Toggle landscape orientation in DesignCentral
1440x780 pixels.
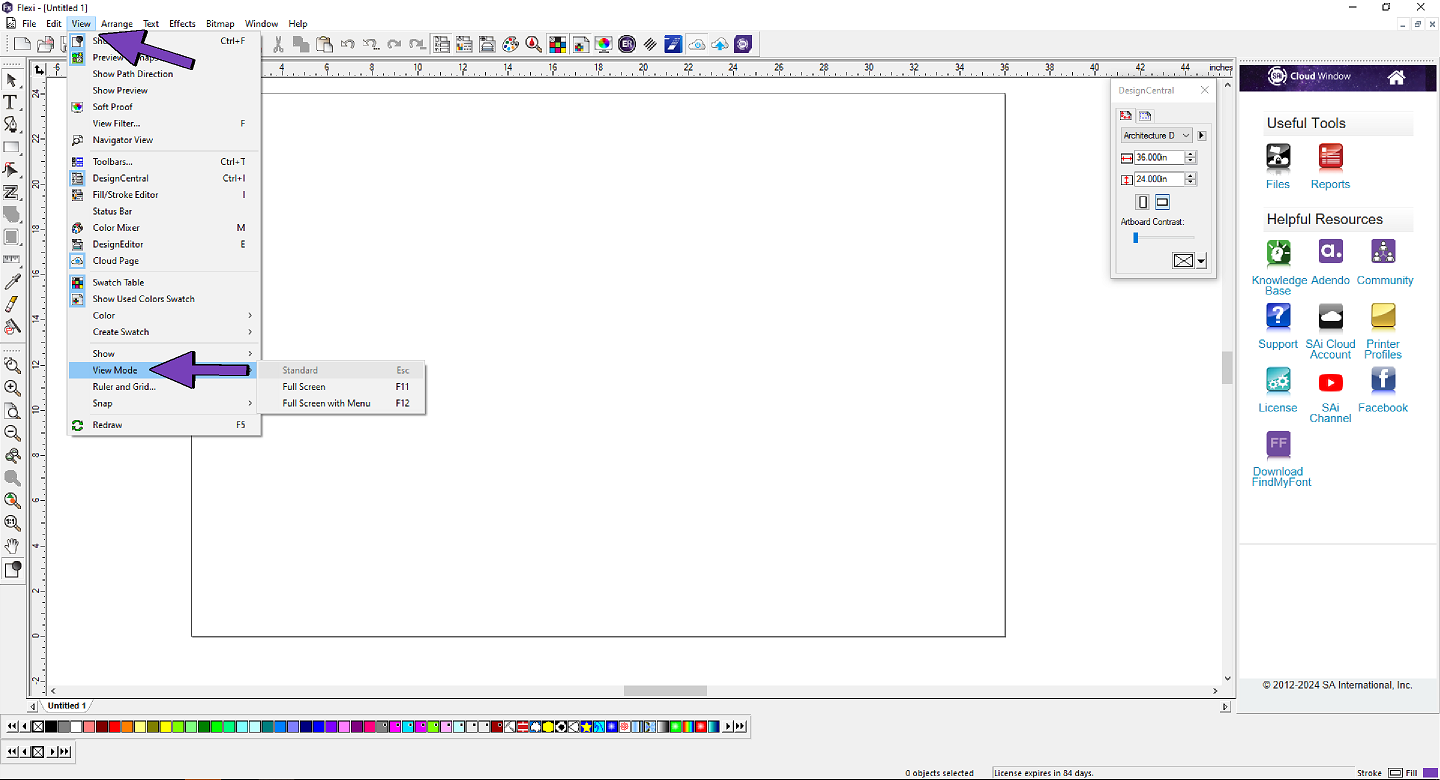(x=1161, y=201)
